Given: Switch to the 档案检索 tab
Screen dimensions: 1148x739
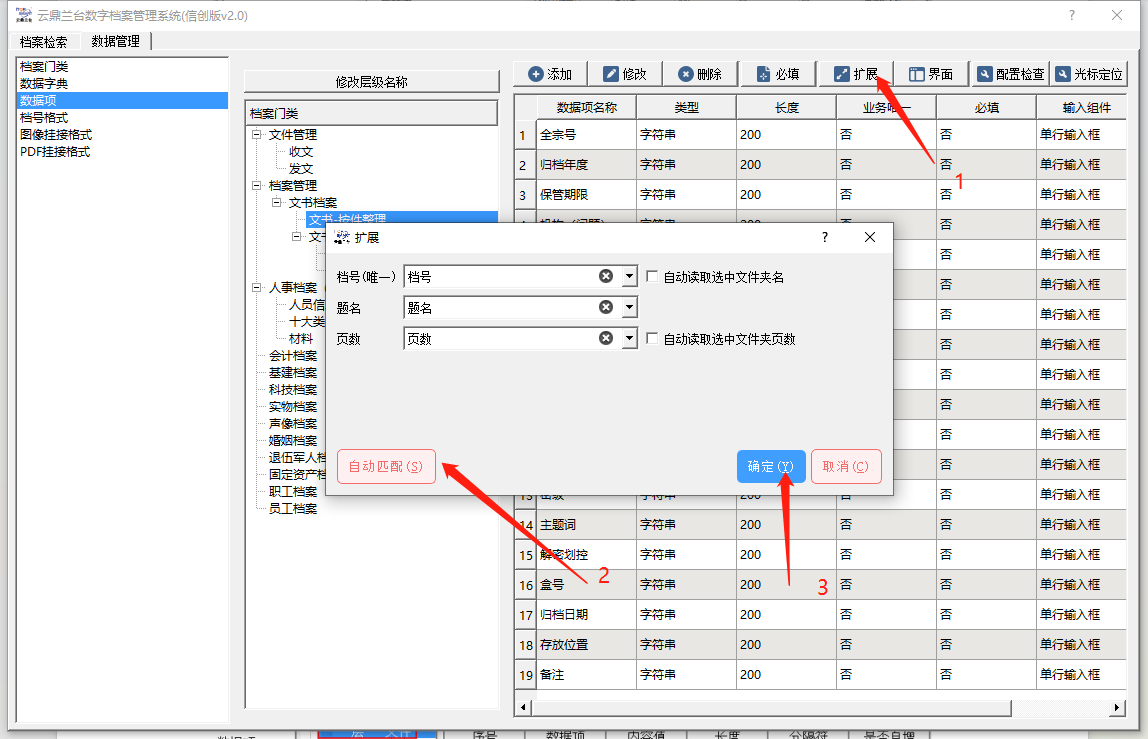Looking at the screenshot, I should [x=44, y=42].
